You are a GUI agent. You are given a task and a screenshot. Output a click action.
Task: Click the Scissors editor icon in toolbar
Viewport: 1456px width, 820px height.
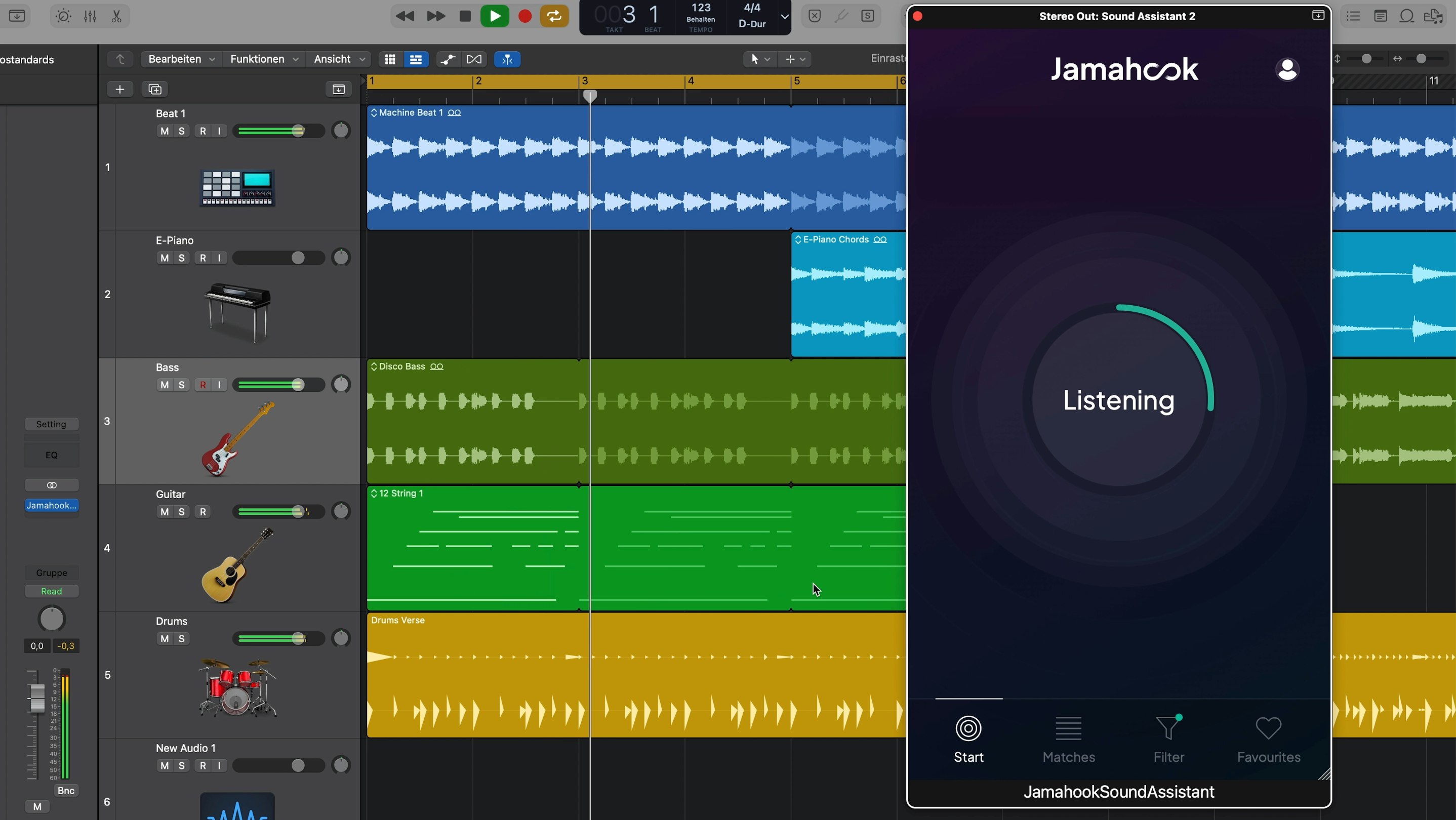point(116,16)
